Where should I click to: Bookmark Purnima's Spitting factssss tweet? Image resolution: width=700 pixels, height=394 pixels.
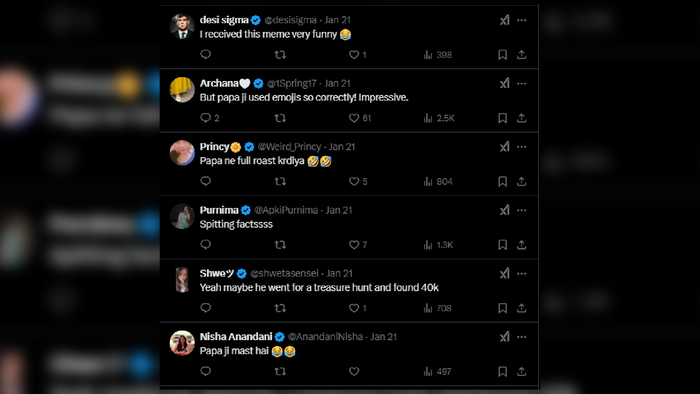(x=502, y=245)
